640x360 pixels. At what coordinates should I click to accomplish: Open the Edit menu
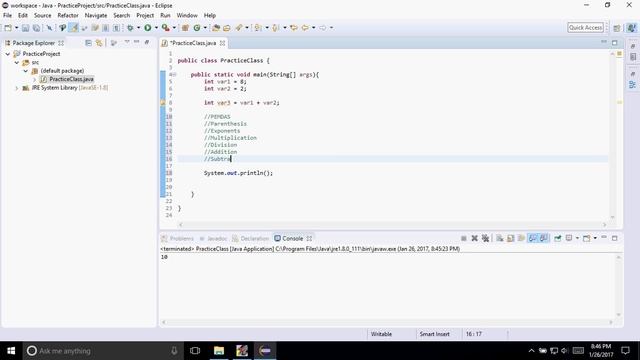[23, 16]
